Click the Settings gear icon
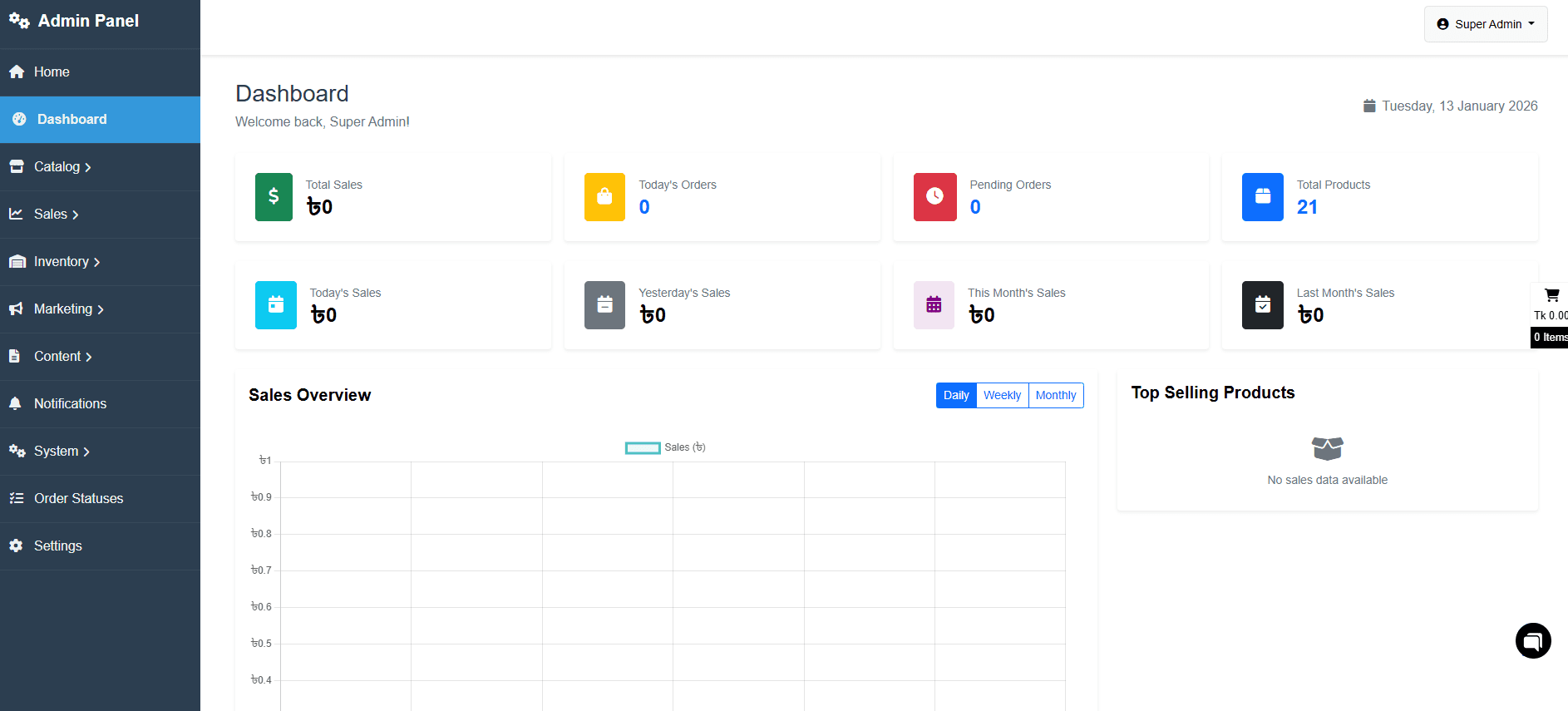The height and width of the screenshot is (711, 1568). click(x=16, y=546)
